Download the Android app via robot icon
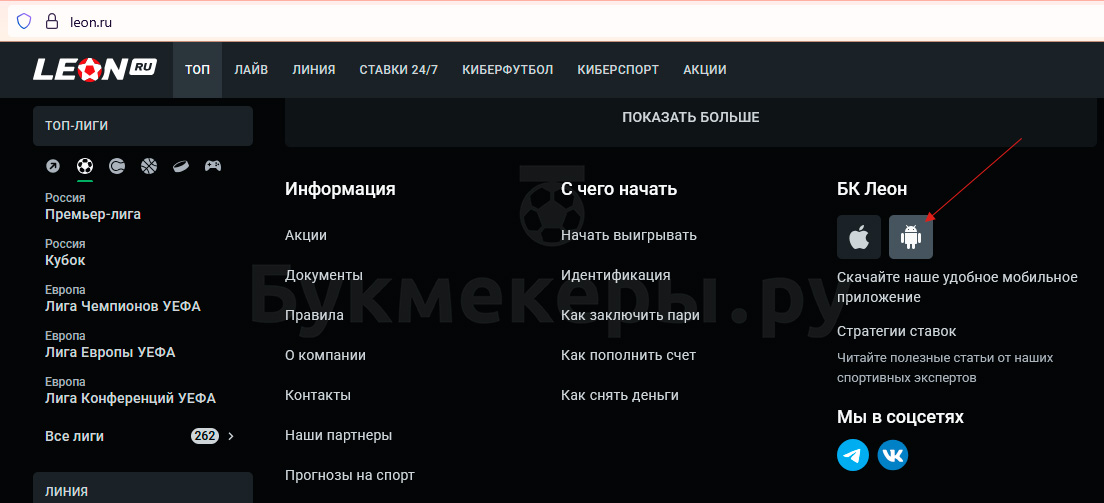This screenshot has width=1104, height=503. click(911, 237)
